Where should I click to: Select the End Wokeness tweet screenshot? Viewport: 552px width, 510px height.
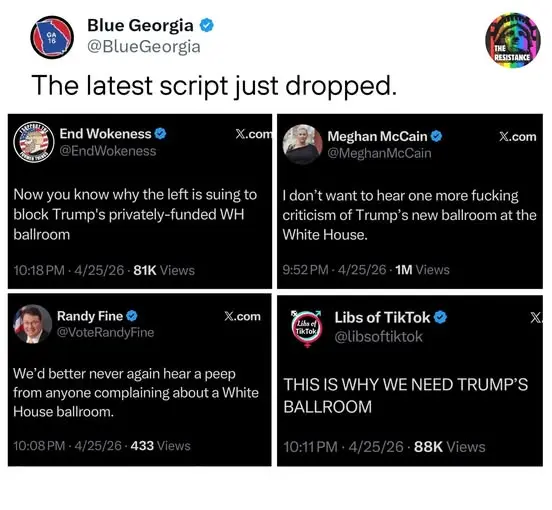click(140, 201)
